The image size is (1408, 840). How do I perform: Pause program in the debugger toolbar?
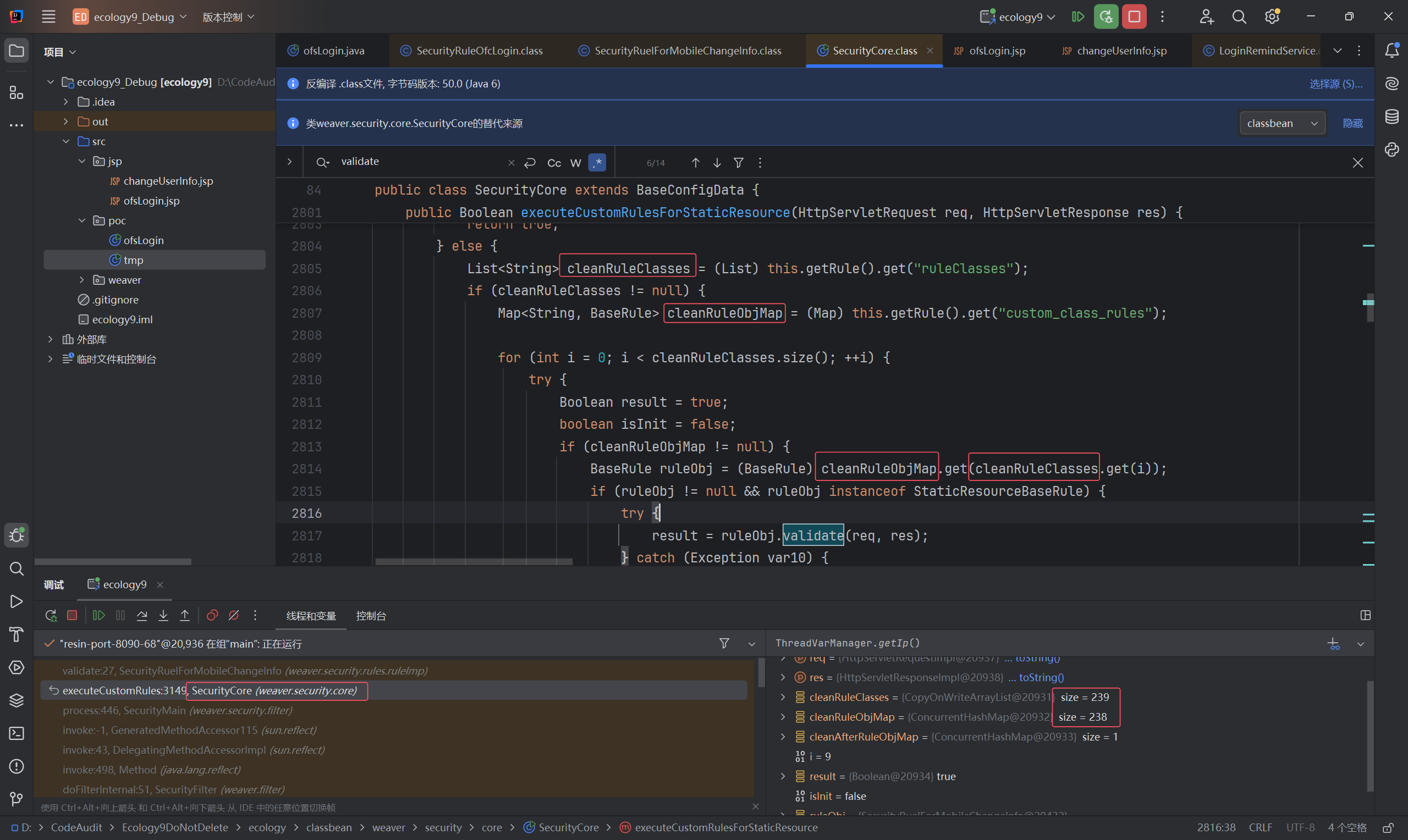click(x=120, y=615)
